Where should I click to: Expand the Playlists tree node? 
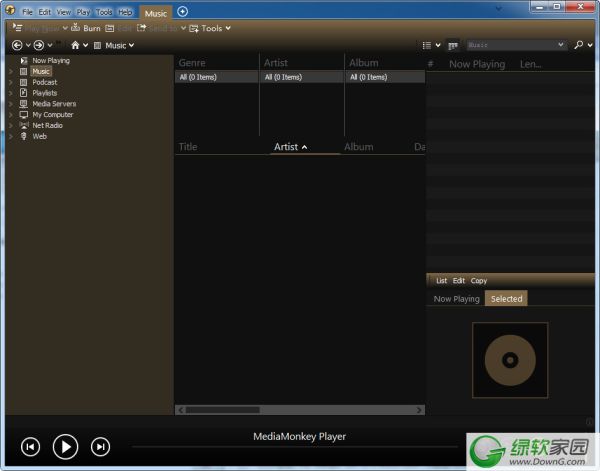click(11, 93)
